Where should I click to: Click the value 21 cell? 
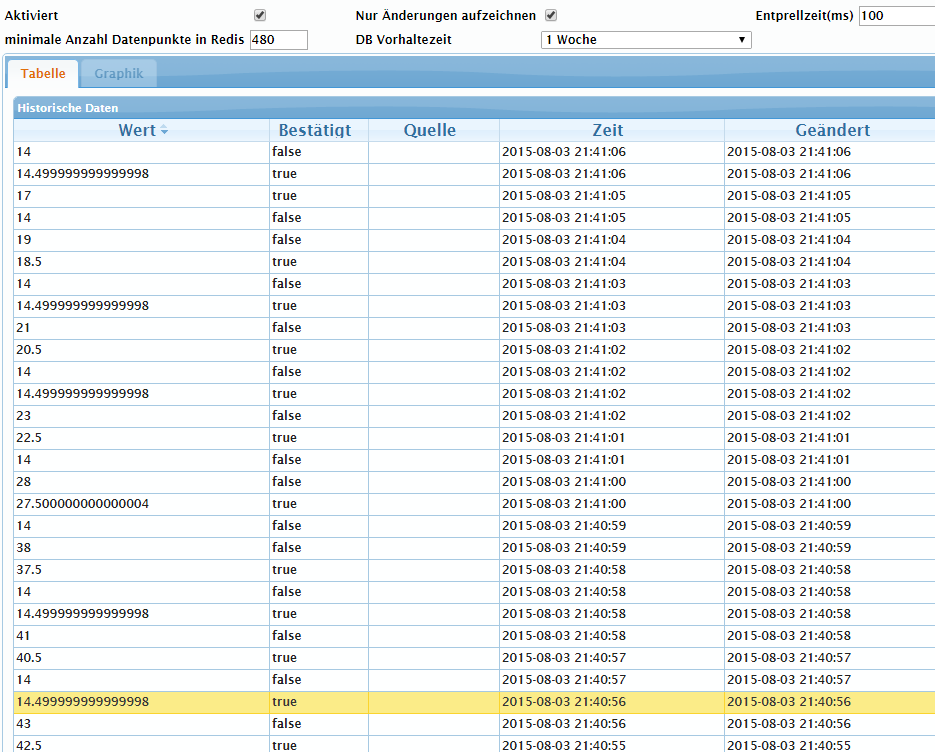[x=142, y=328]
